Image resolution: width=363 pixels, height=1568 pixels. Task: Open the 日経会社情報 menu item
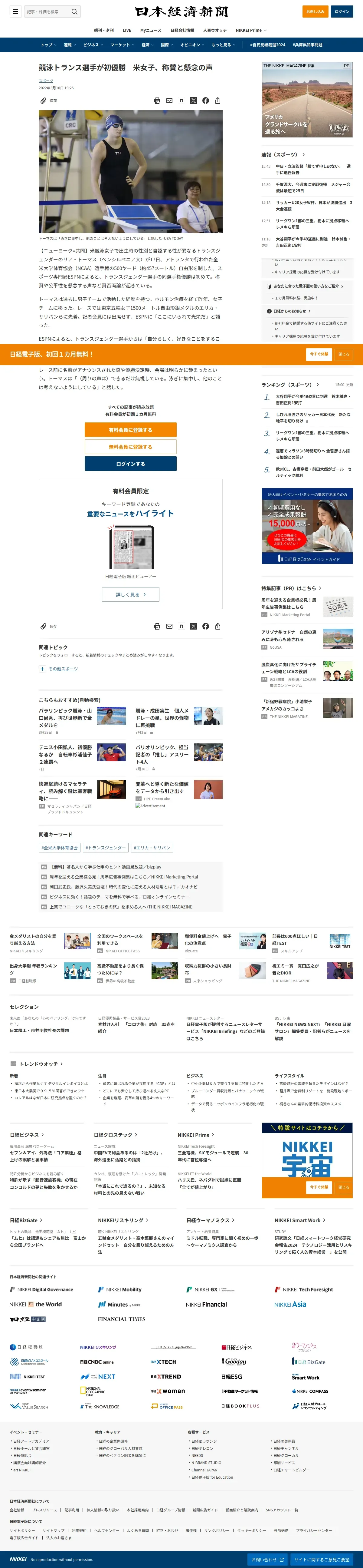coord(182,31)
